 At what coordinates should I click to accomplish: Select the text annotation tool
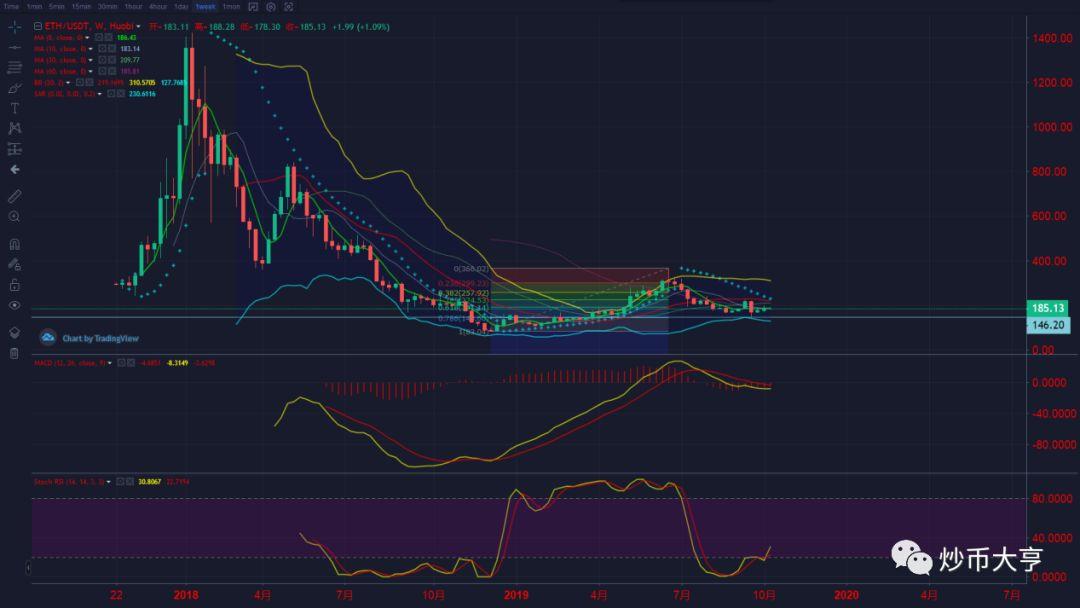point(15,108)
